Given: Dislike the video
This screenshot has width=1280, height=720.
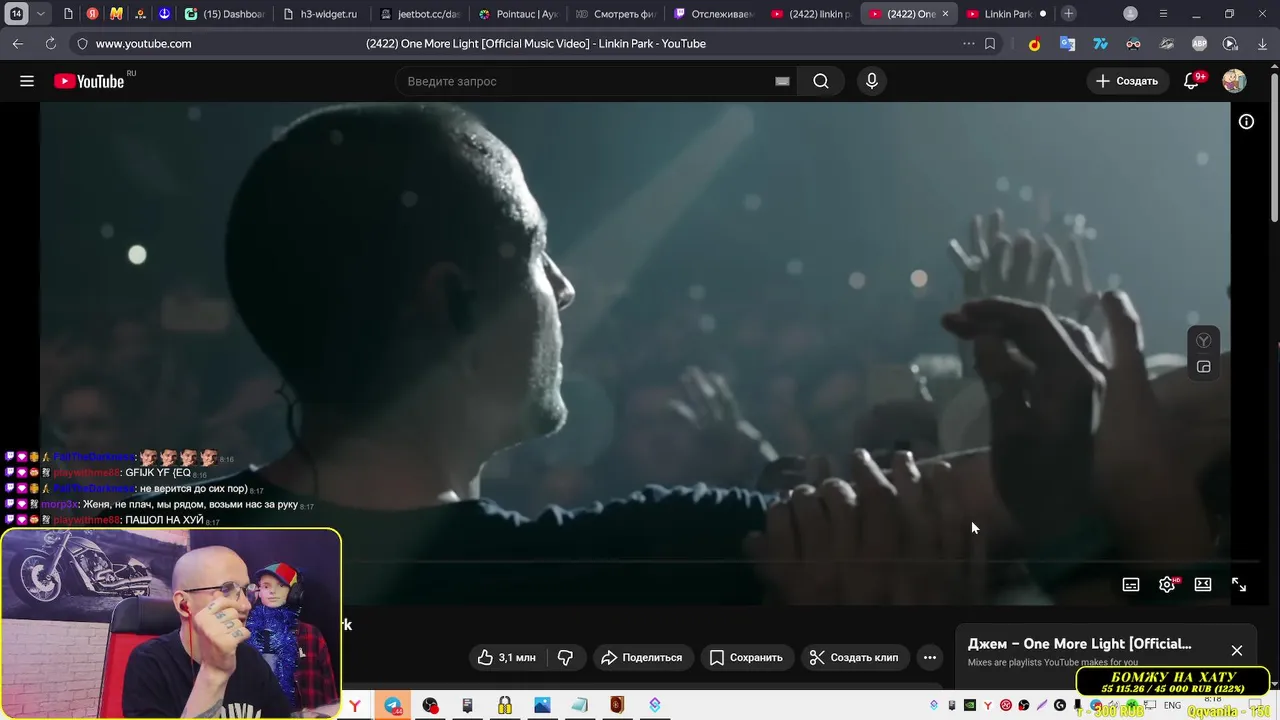Looking at the screenshot, I should [x=565, y=657].
